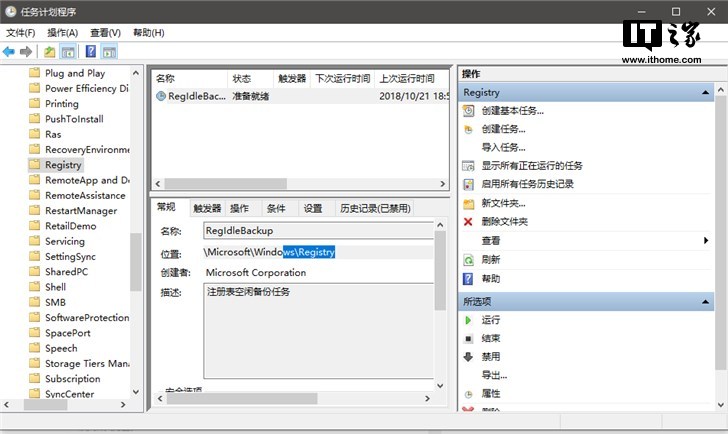Select the Plug and Play folder
Viewport: 728px width, 434px height.
pos(75,73)
